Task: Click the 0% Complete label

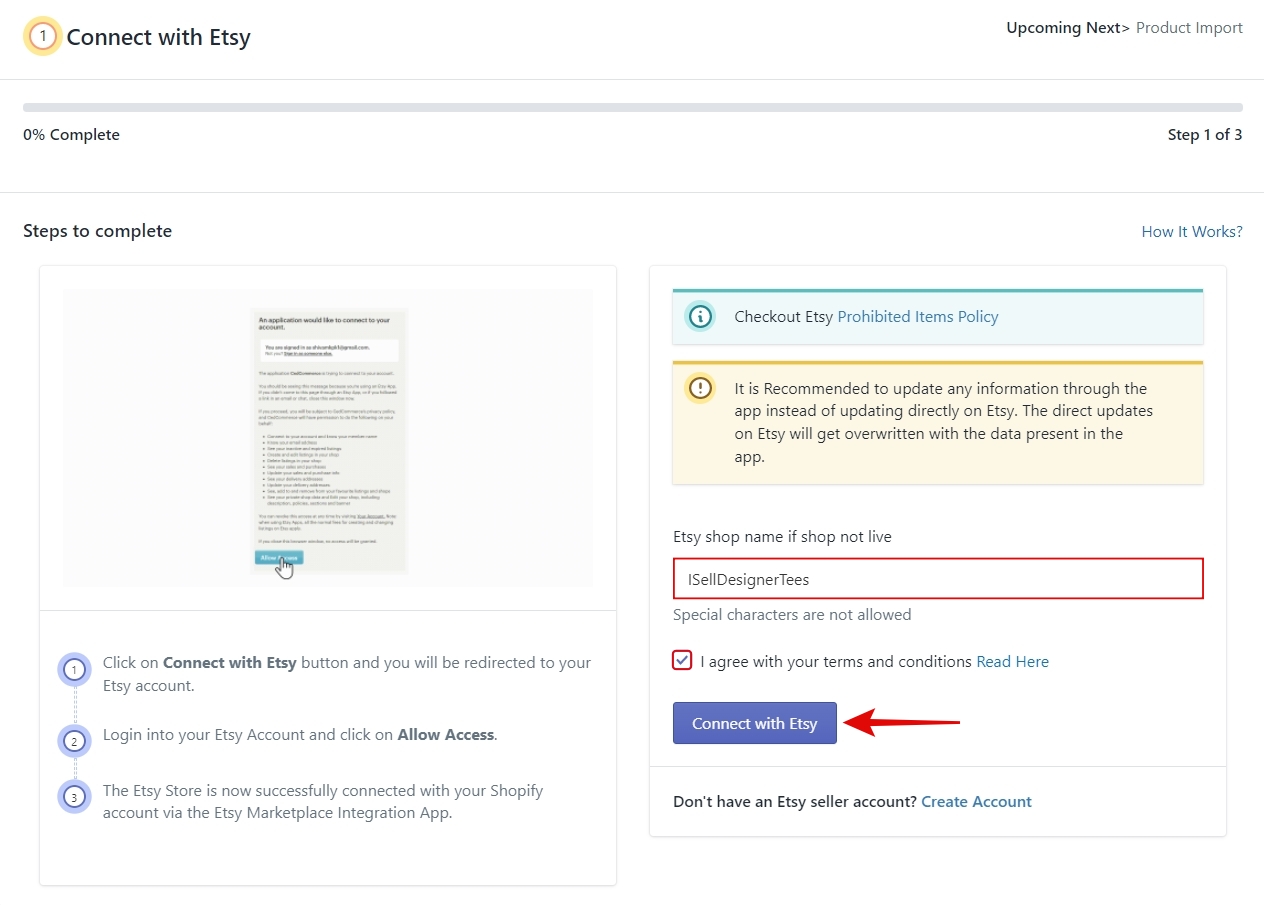Action: [x=71, y=135]
